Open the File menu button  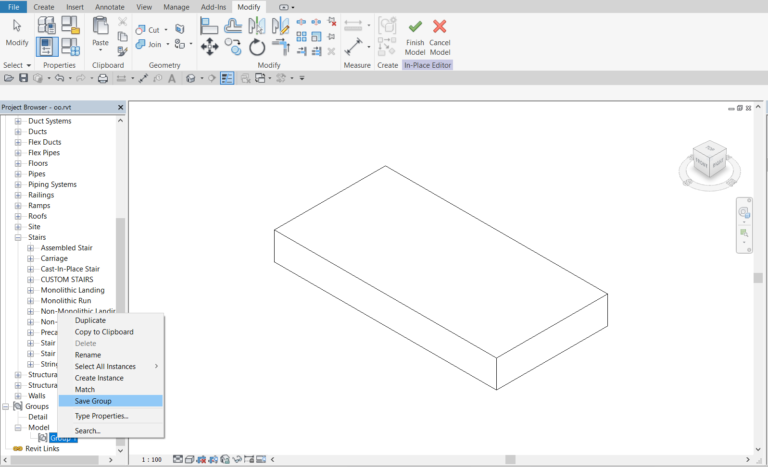(x=14, y=7)
